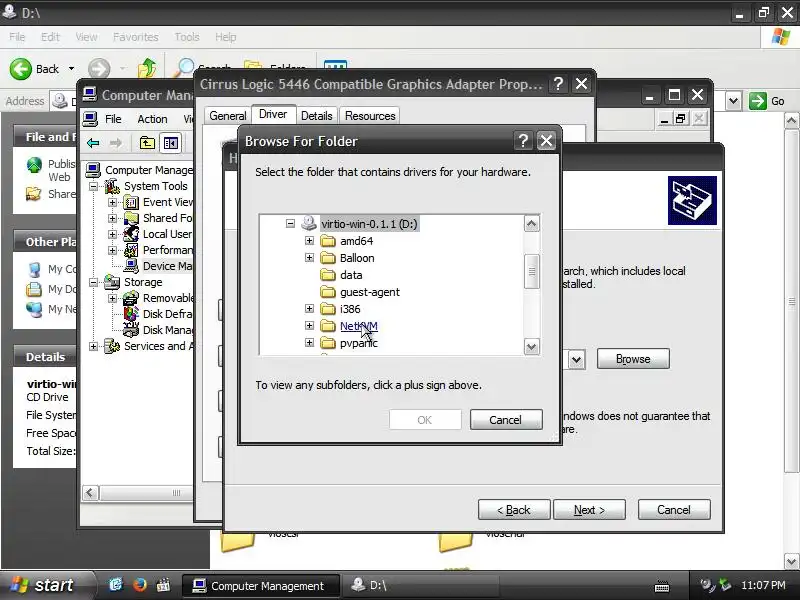This screenshot has width=800, height=600.
Task: Open File menu in Computer Management
Action: click(x=113, y=119)
